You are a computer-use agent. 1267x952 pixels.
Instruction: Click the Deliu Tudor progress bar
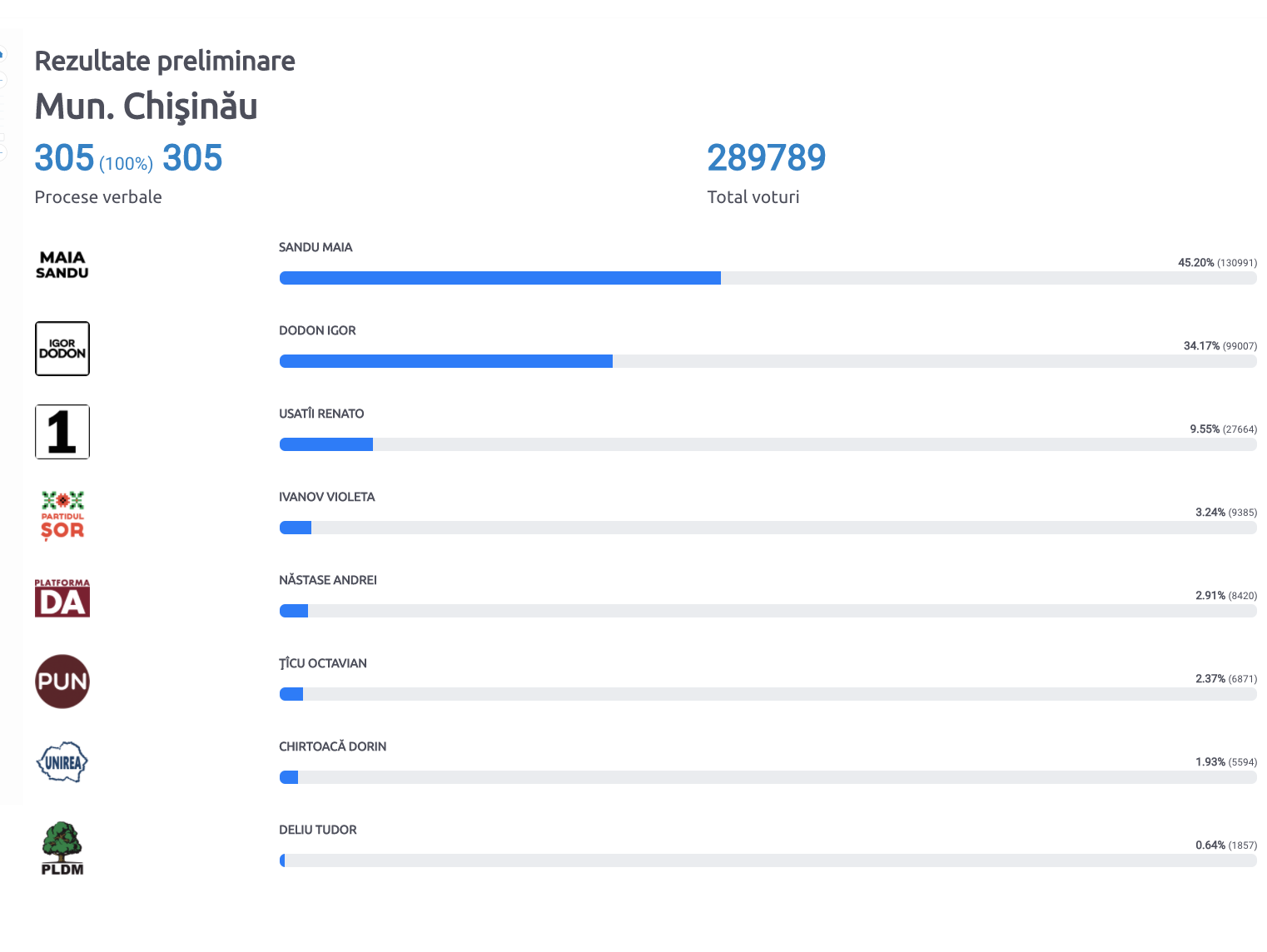click(767, 860)
